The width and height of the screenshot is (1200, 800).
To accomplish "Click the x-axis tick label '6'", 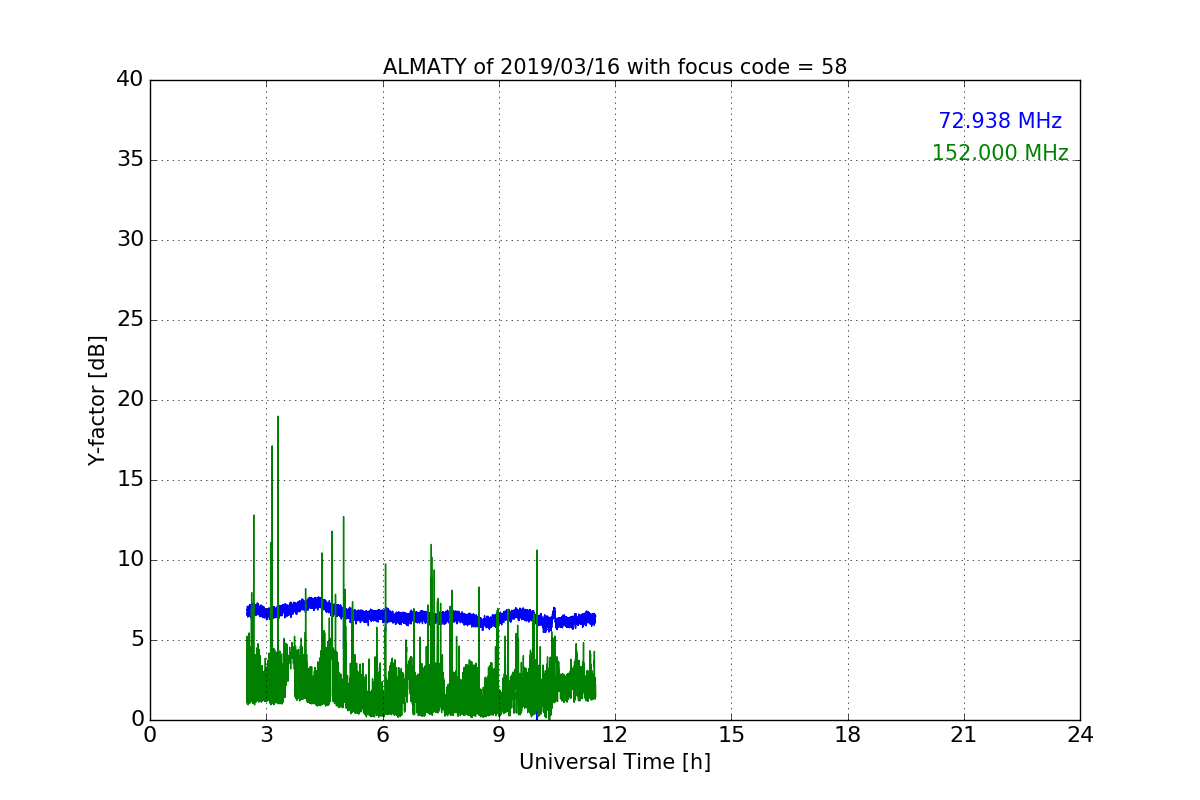I will pos(383,735).
